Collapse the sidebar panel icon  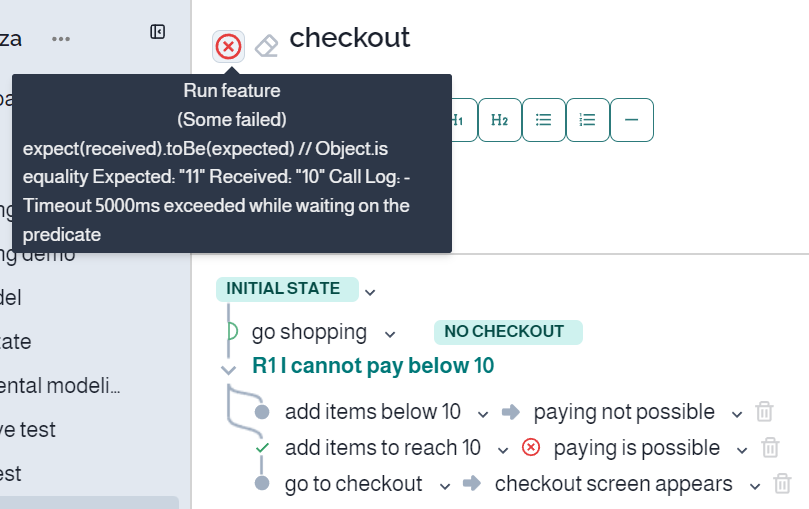(157, 32)
